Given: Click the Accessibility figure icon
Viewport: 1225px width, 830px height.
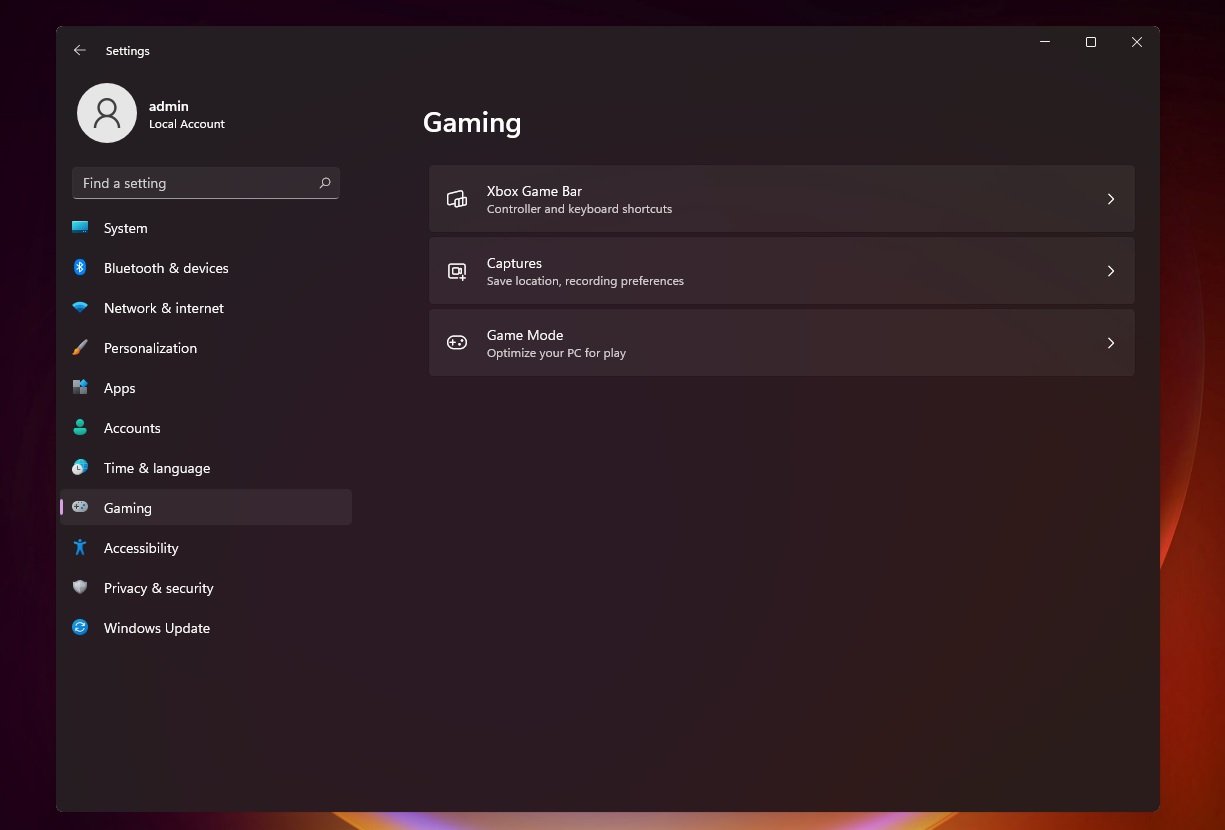Looking at the screenshot, I should tap(80, 548).
